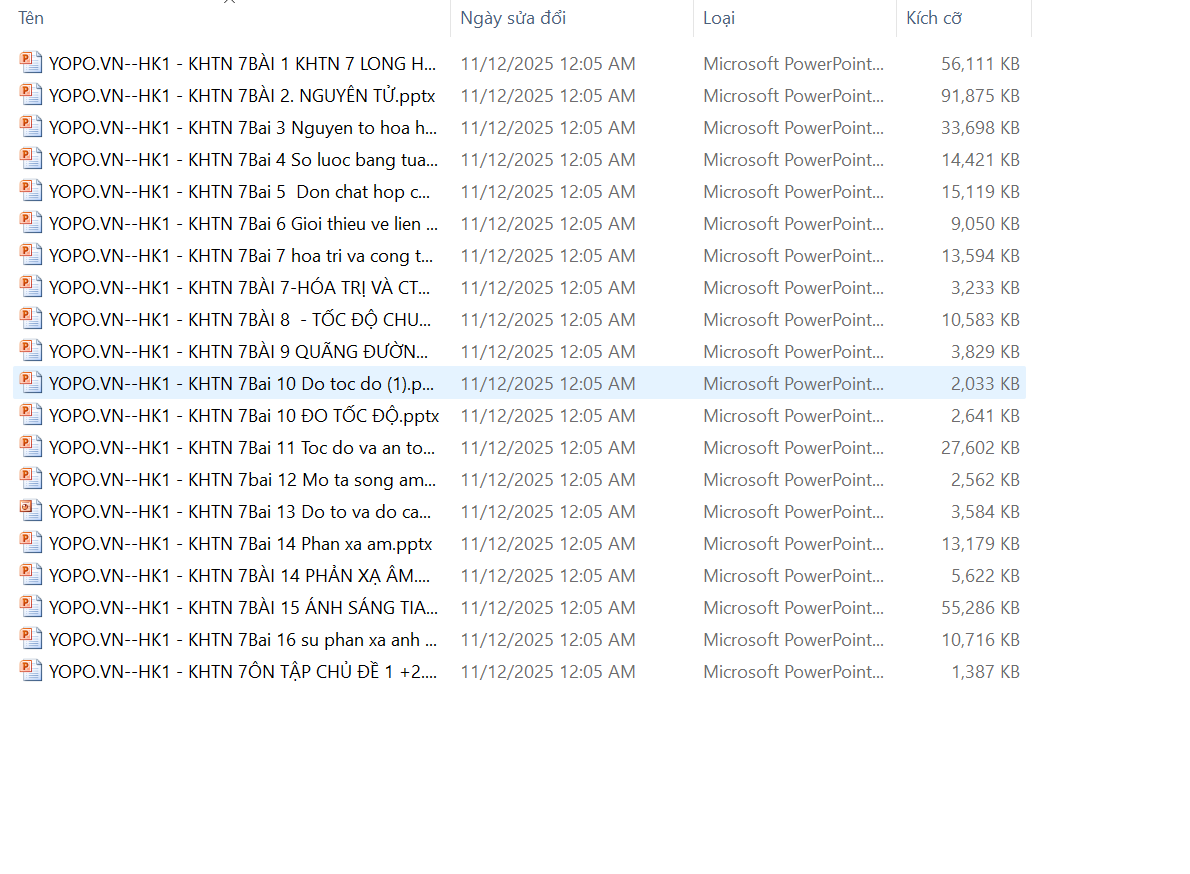Select icon of Bai 14 Phan xa am.pptx
Screen dimensions: 1190x874
tap(31, 543)
